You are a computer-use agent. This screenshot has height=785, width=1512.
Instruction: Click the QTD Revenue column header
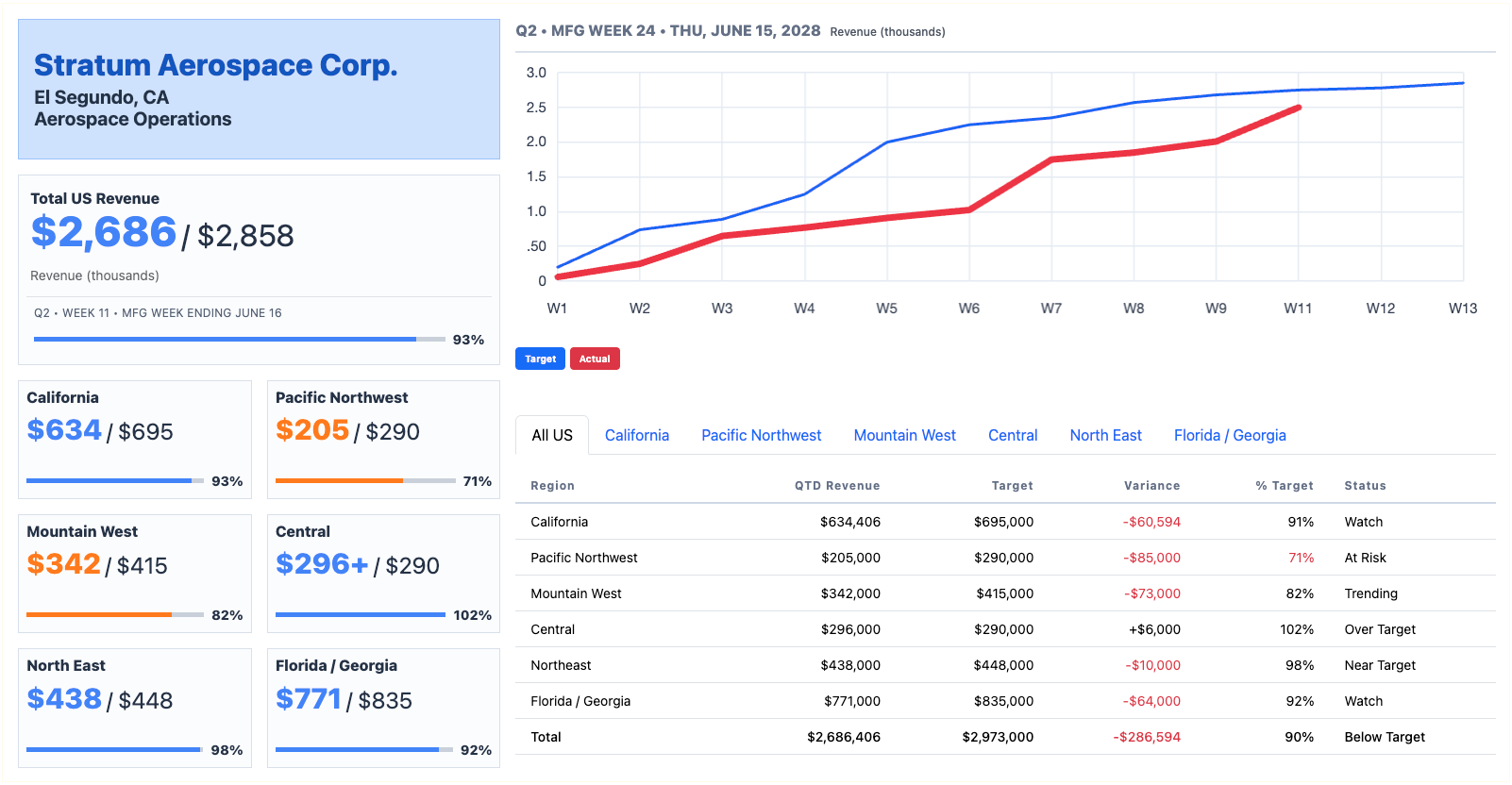(837, 486)
